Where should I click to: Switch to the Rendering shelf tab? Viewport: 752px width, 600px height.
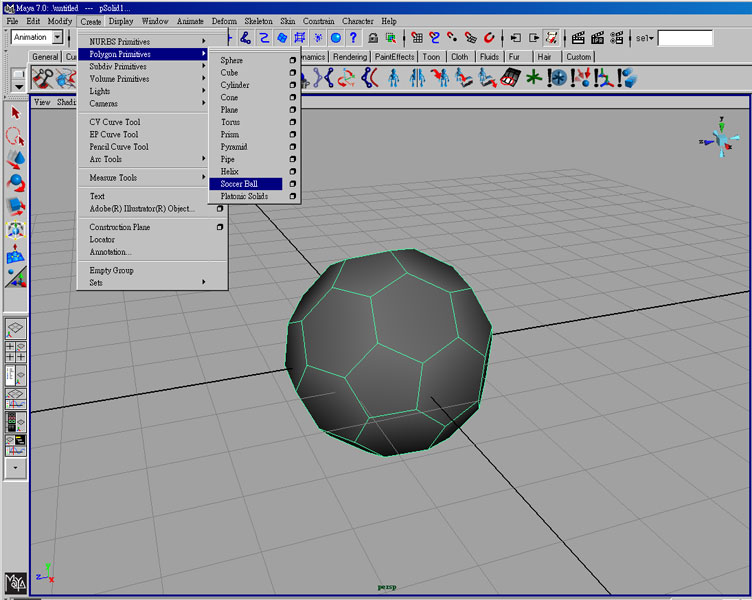350,57
